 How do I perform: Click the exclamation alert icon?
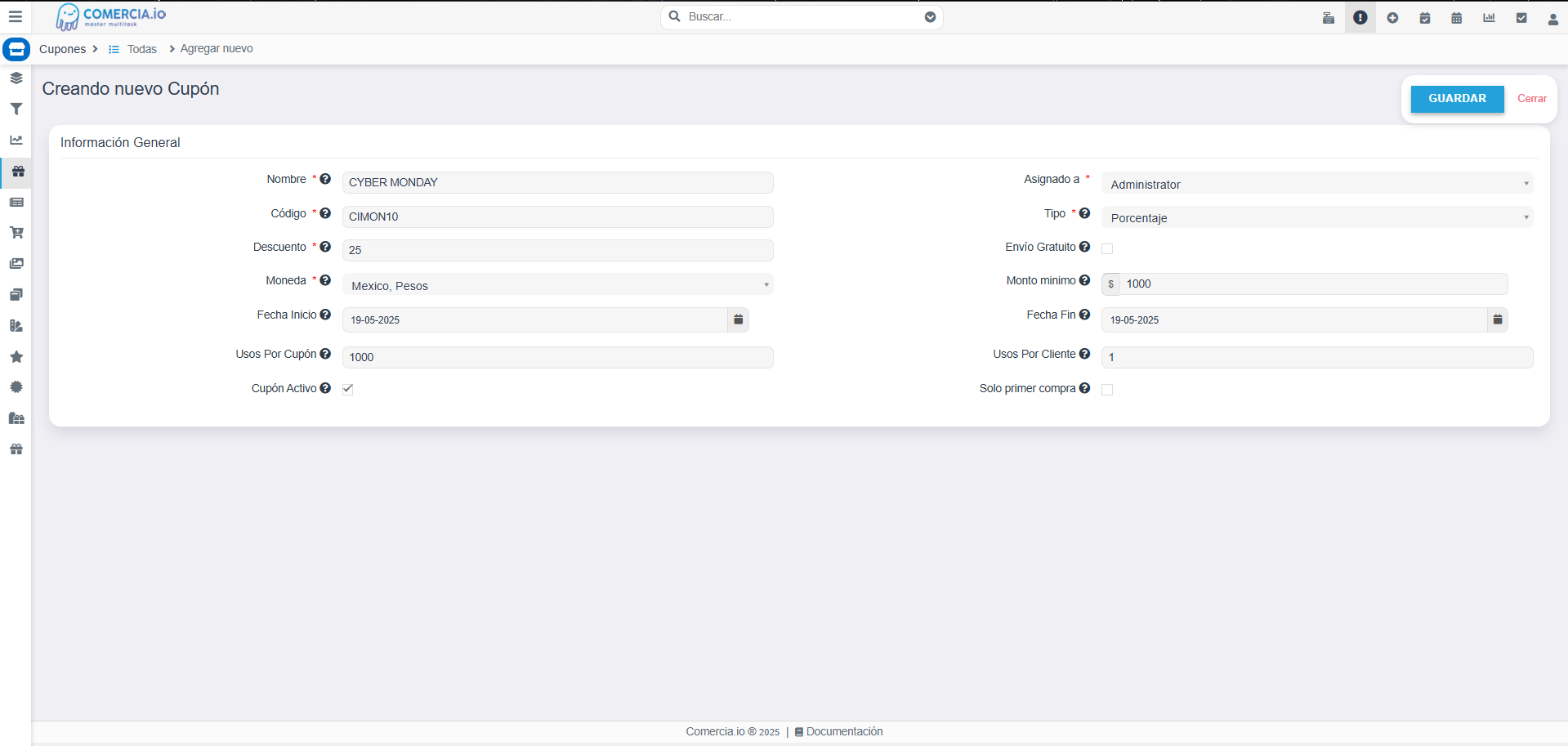1360,17
